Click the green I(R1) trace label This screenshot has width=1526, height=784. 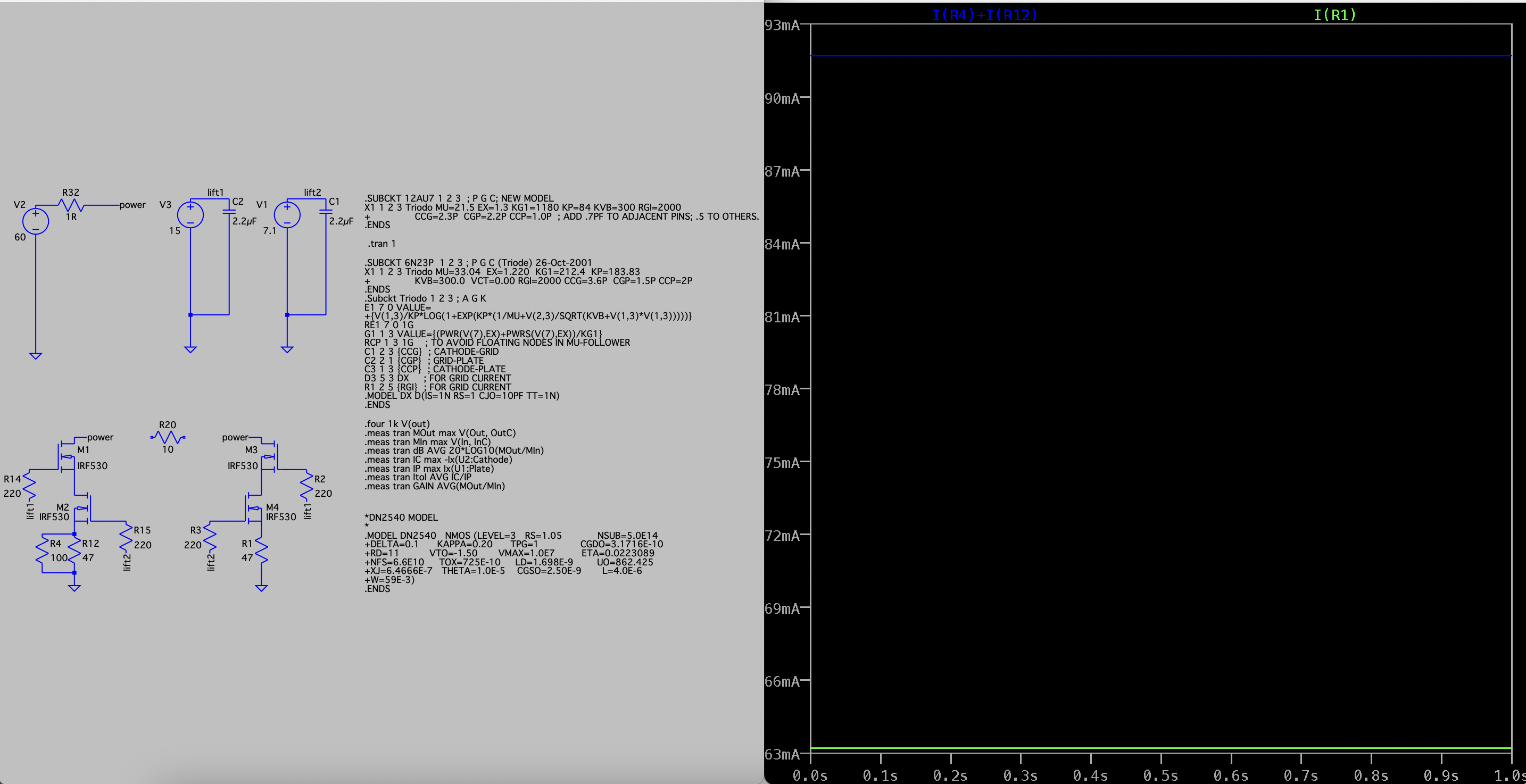coord(1334,15)
